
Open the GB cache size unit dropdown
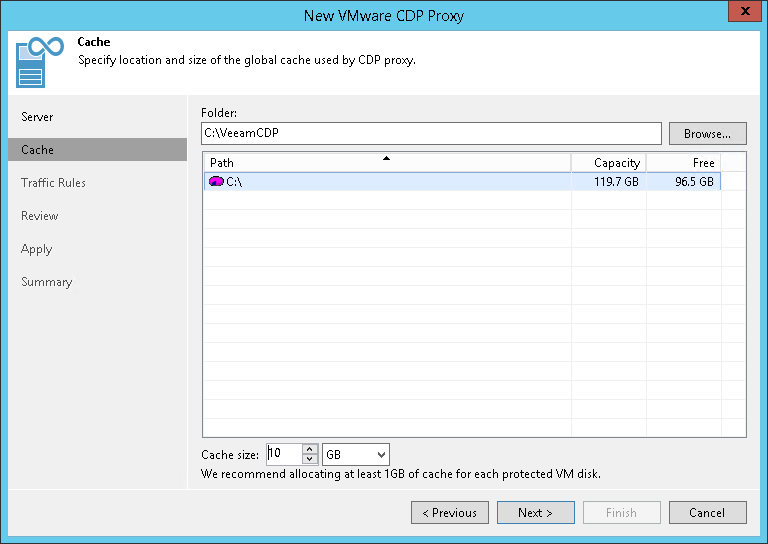356,454
